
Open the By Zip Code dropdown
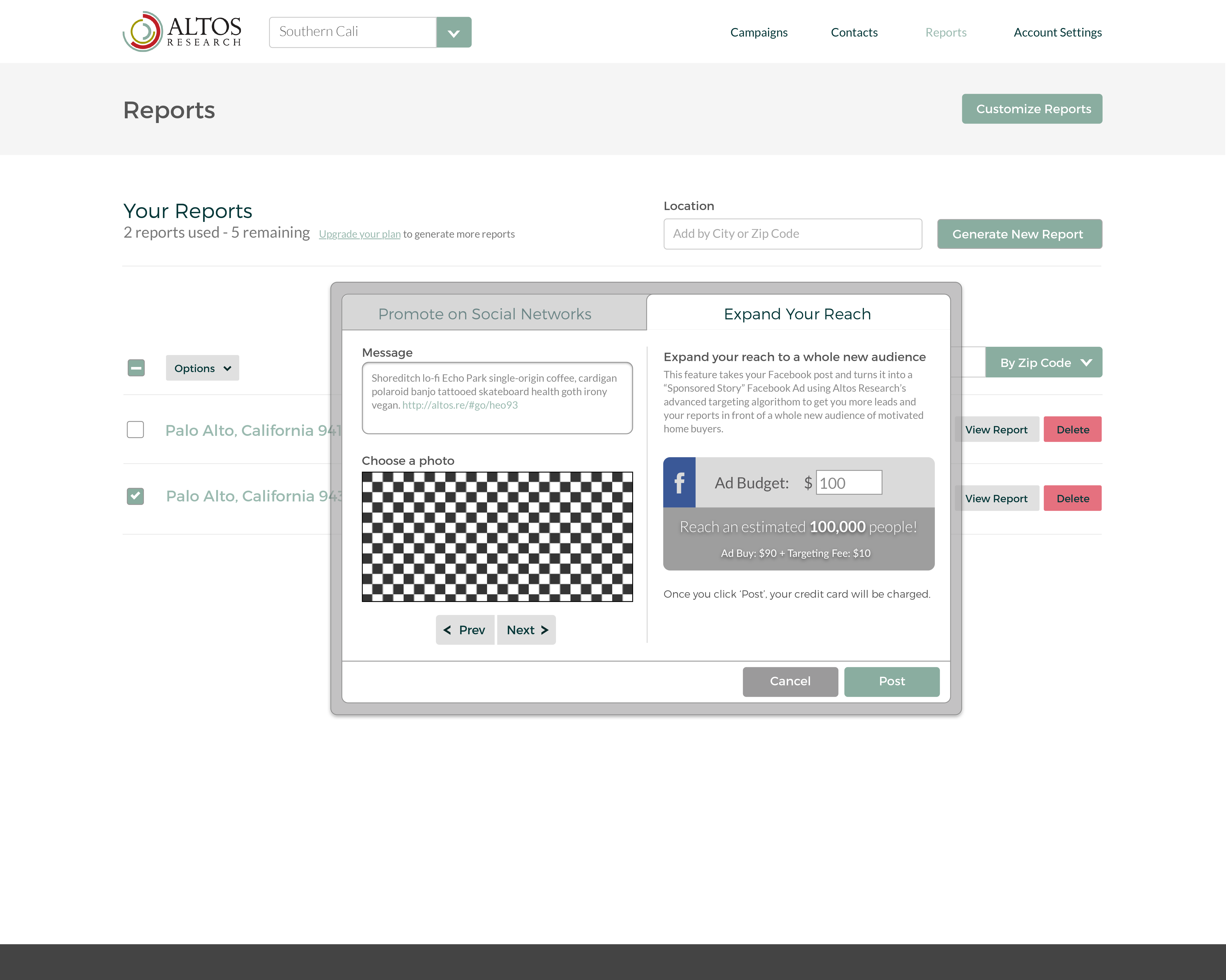click(1044, 362)
